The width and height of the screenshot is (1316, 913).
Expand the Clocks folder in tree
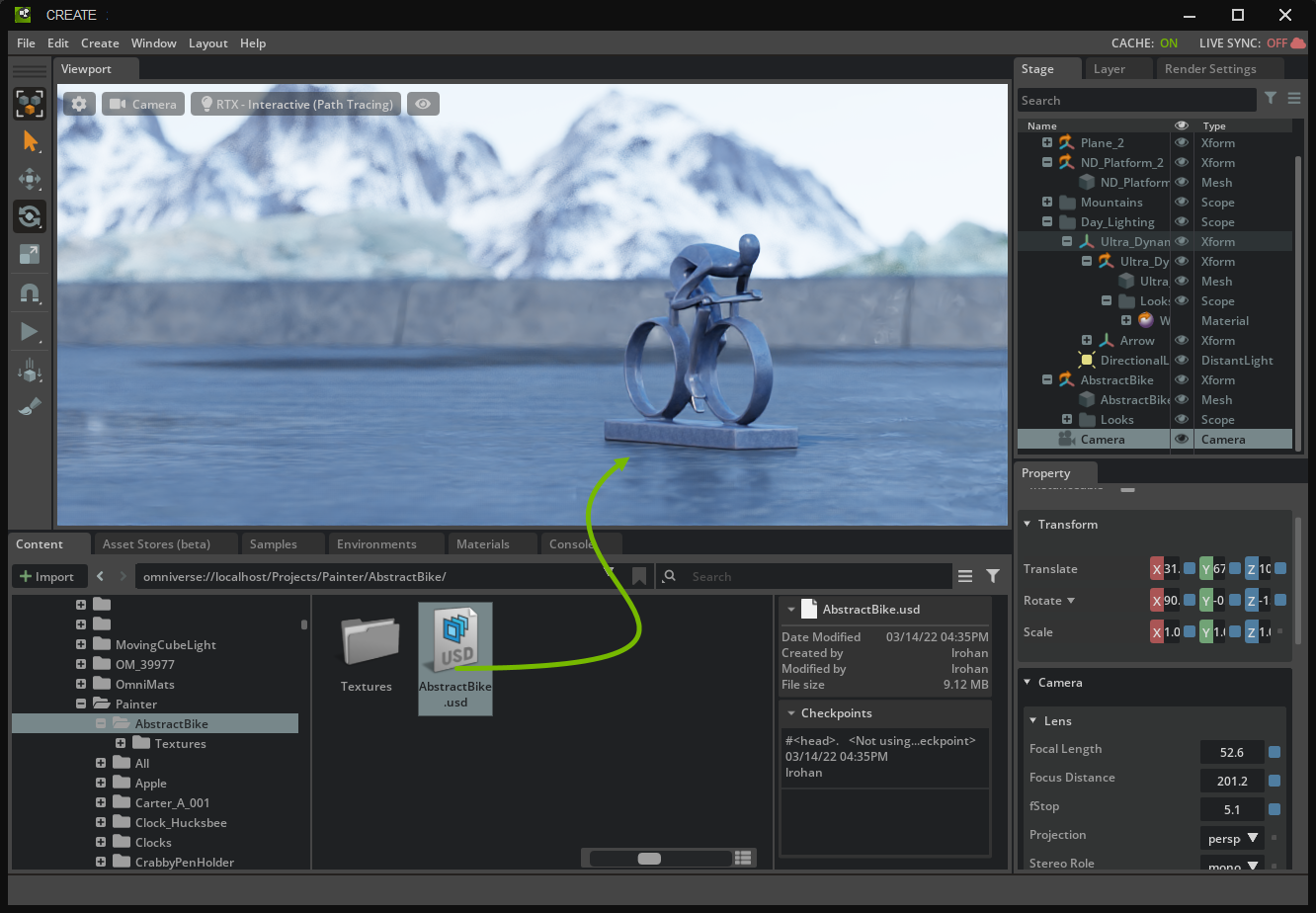pos(101,843)
